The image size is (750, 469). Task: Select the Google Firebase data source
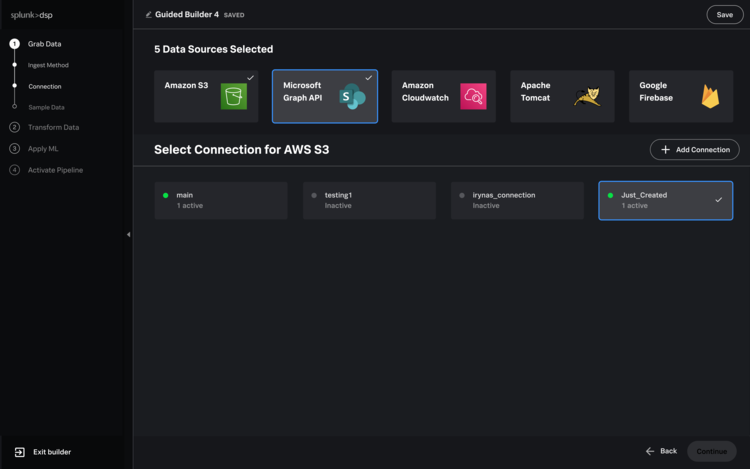(681, 96)
